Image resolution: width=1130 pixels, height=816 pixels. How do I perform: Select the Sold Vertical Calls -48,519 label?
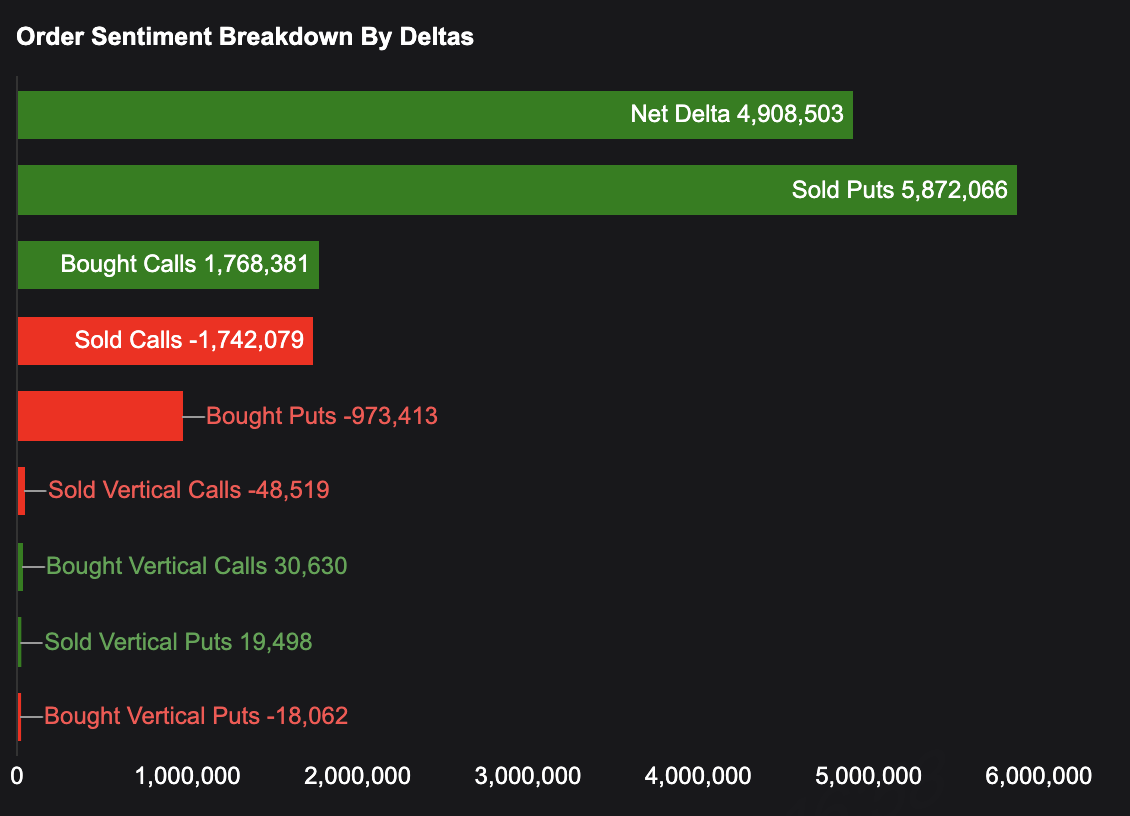tap(189, 490)
